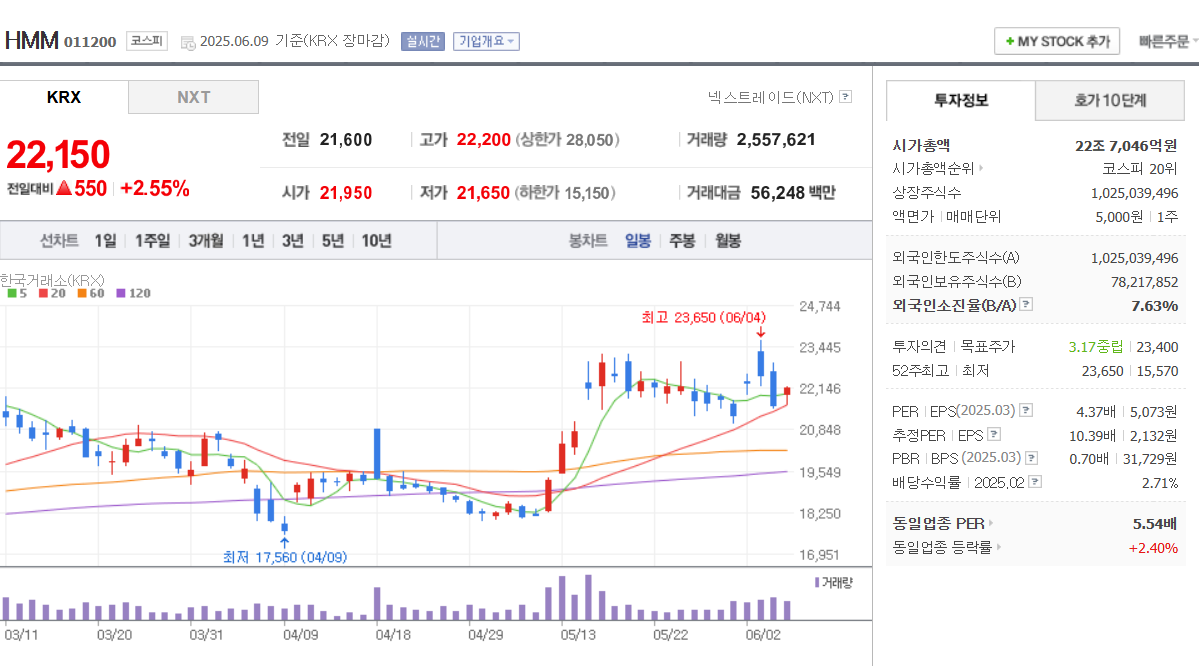This screenshot has height=666, width=1199.
Task: Select the 3개월 line chart period
Action: click(206, 241)
